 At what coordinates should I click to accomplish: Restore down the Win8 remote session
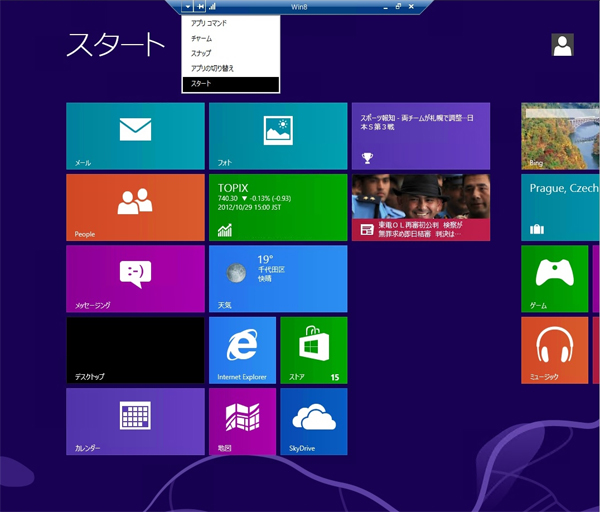[x=398, y=7]
